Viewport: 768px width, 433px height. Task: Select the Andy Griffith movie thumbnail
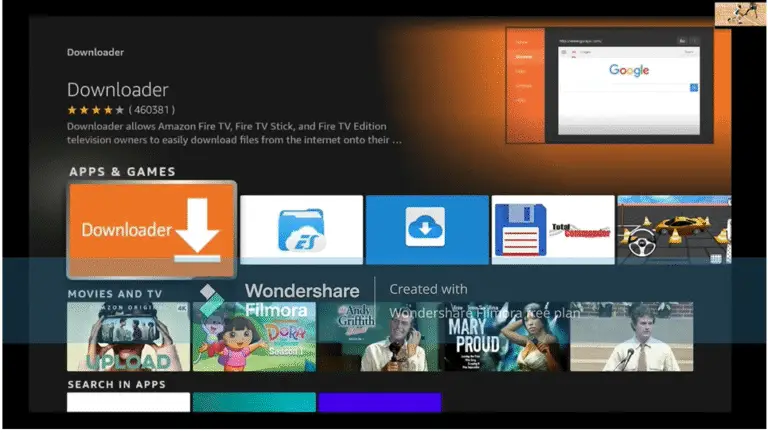pos(379,337)
